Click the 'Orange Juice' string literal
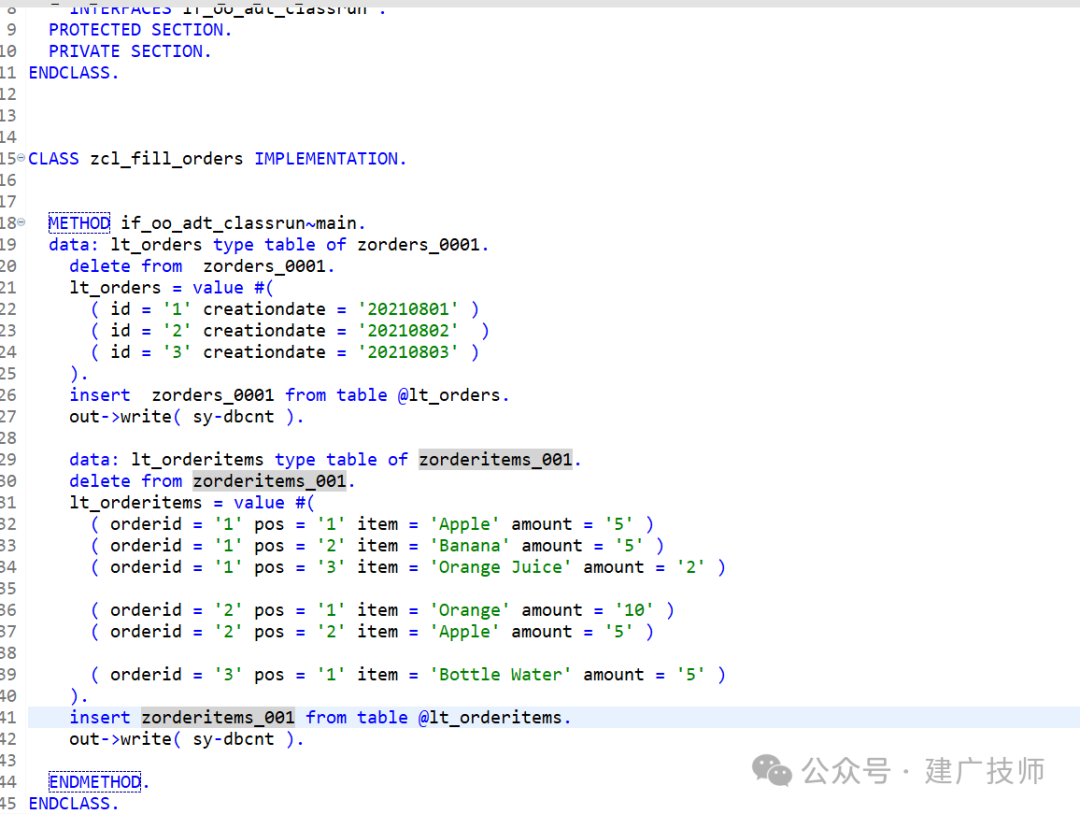Image resolution: width=1080 pixels, height=814 pixels. click(500, 567)
